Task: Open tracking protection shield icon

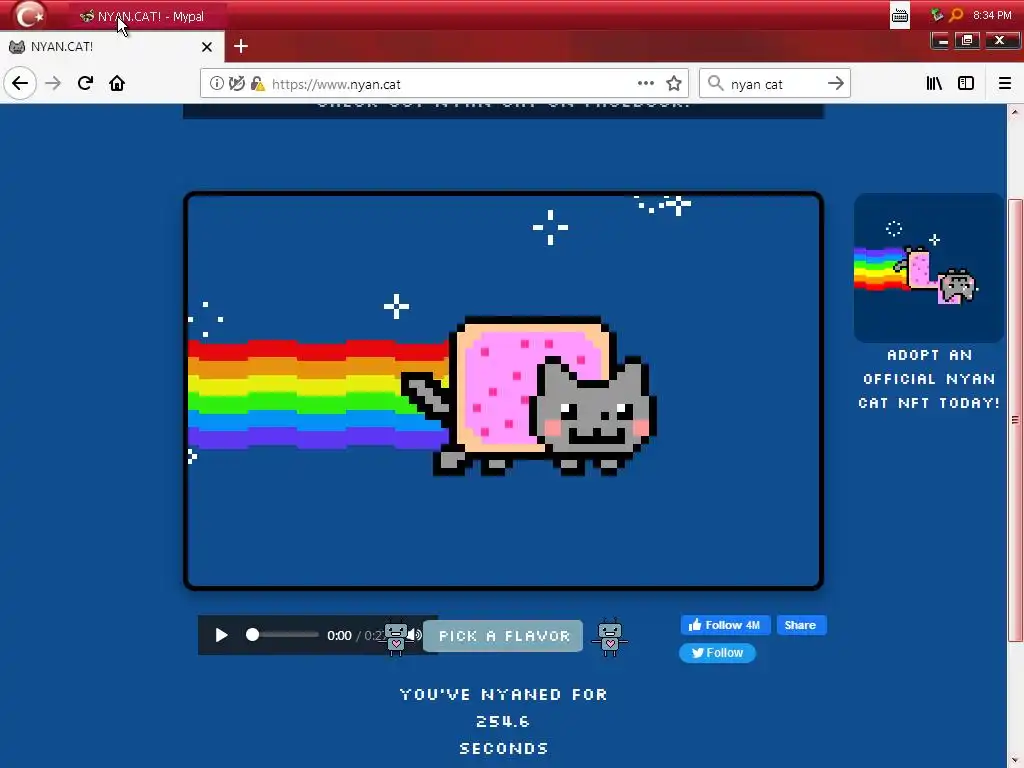Action: (237, 84)
